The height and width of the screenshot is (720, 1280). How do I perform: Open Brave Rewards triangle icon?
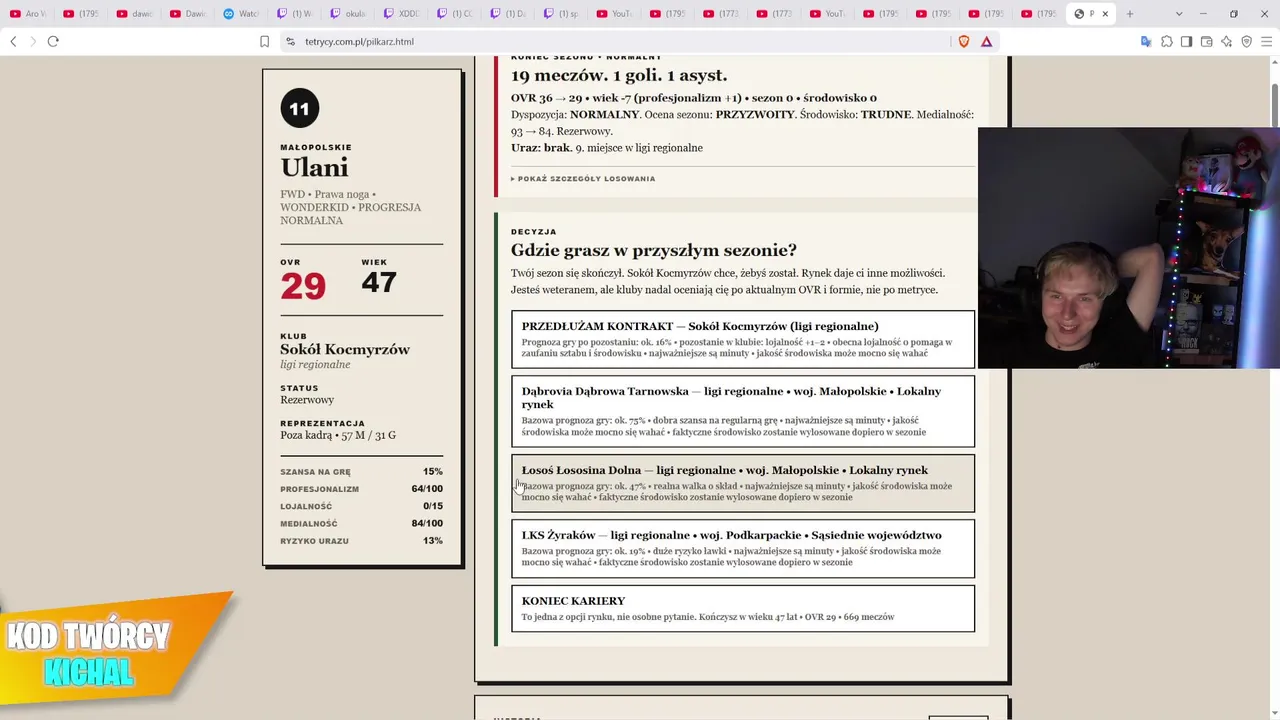tap(986, 41)
